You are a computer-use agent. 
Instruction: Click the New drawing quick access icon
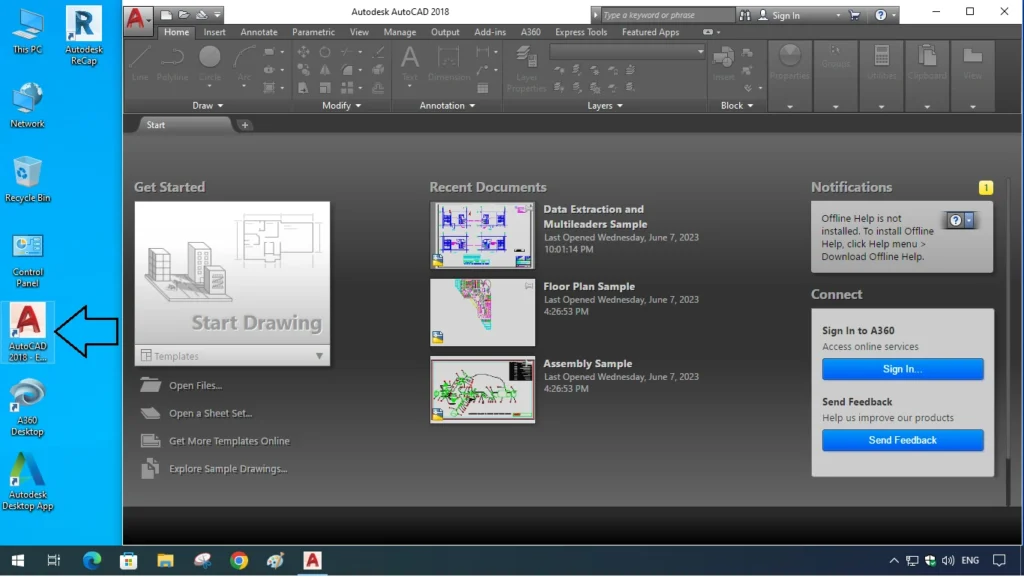tap(167, 14)
